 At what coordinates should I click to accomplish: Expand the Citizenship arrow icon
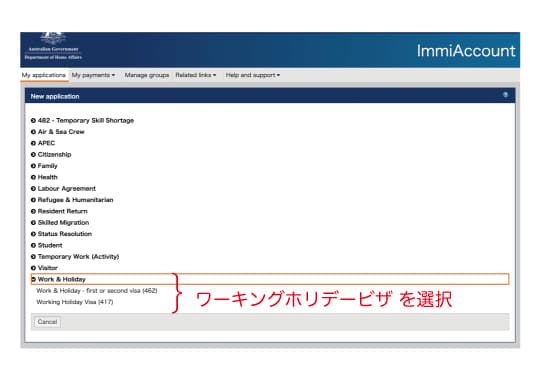(x=33, y=154)
